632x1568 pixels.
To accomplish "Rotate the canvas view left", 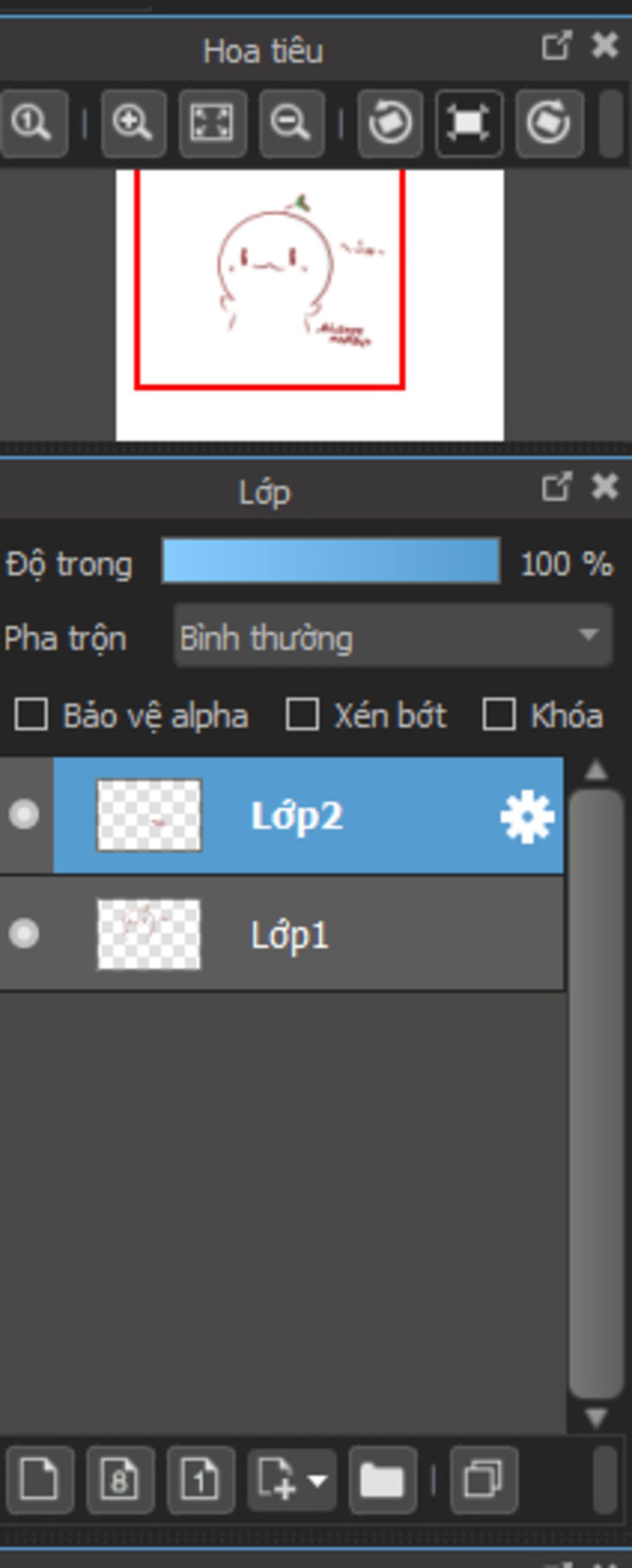I will [390, 123].
